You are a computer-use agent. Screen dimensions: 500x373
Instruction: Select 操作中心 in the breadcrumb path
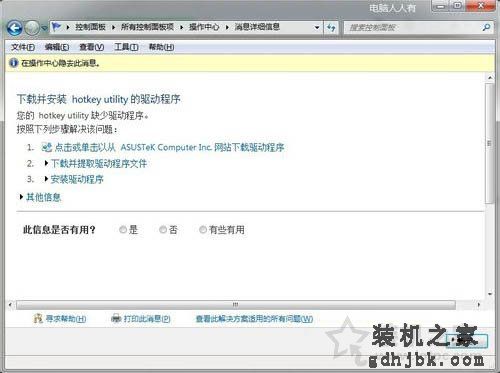[x=204, y=27]
